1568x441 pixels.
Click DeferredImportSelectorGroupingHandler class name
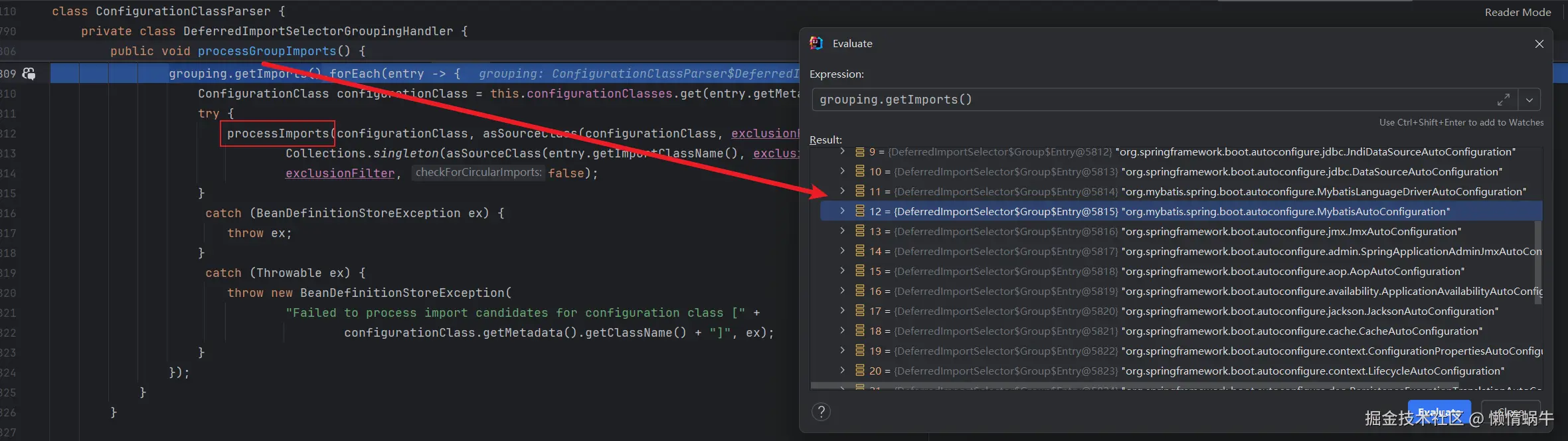coord(318,31)
